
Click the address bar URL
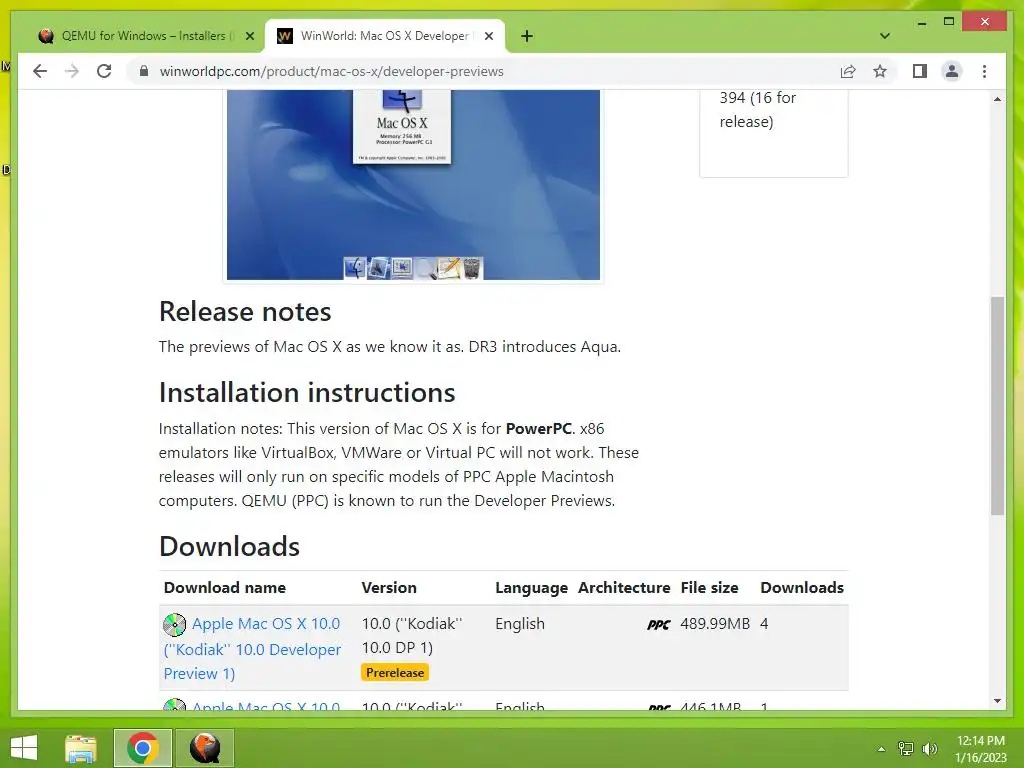(331, 71)
